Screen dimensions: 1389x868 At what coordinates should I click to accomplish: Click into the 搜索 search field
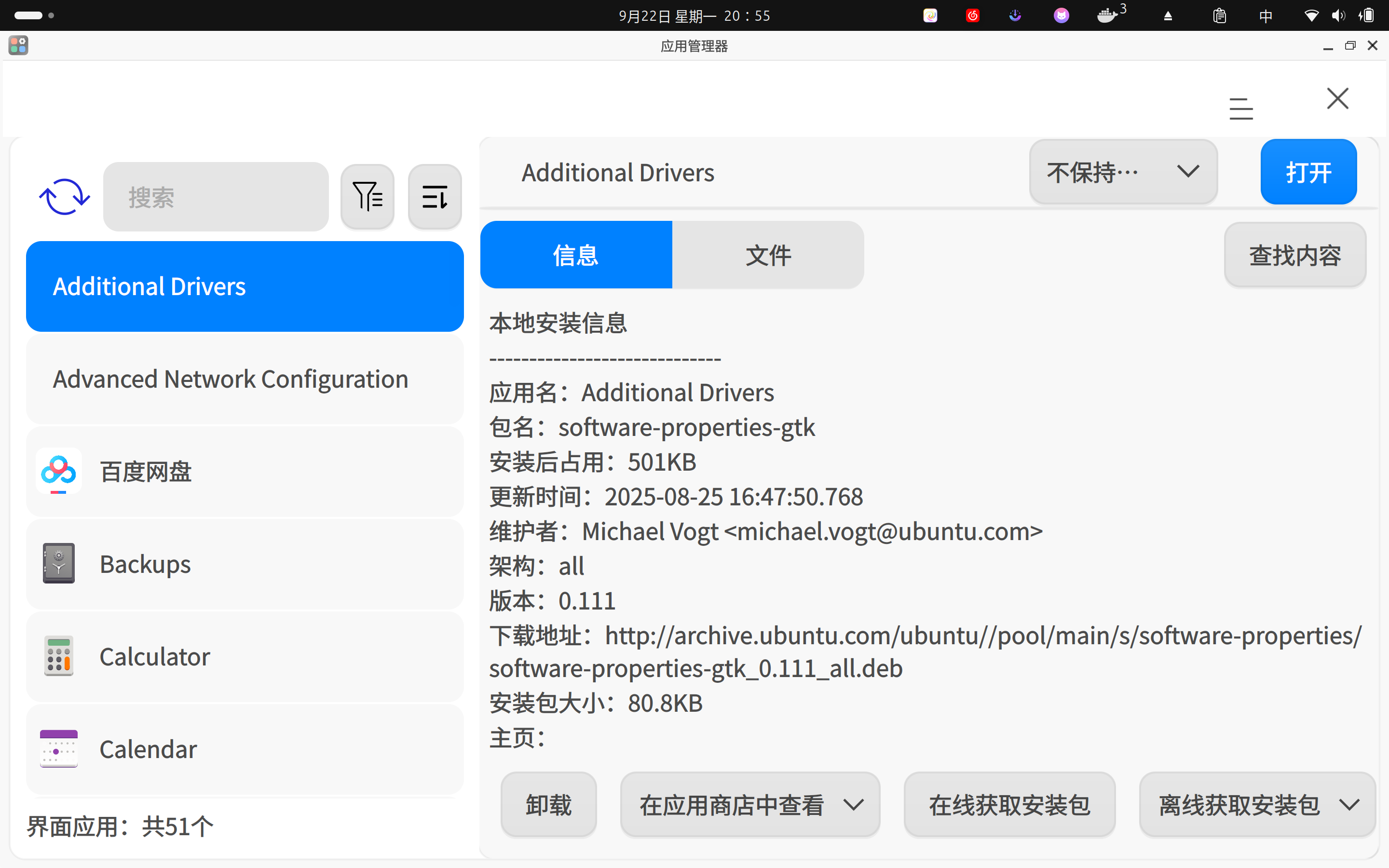[x=216, y=197]
